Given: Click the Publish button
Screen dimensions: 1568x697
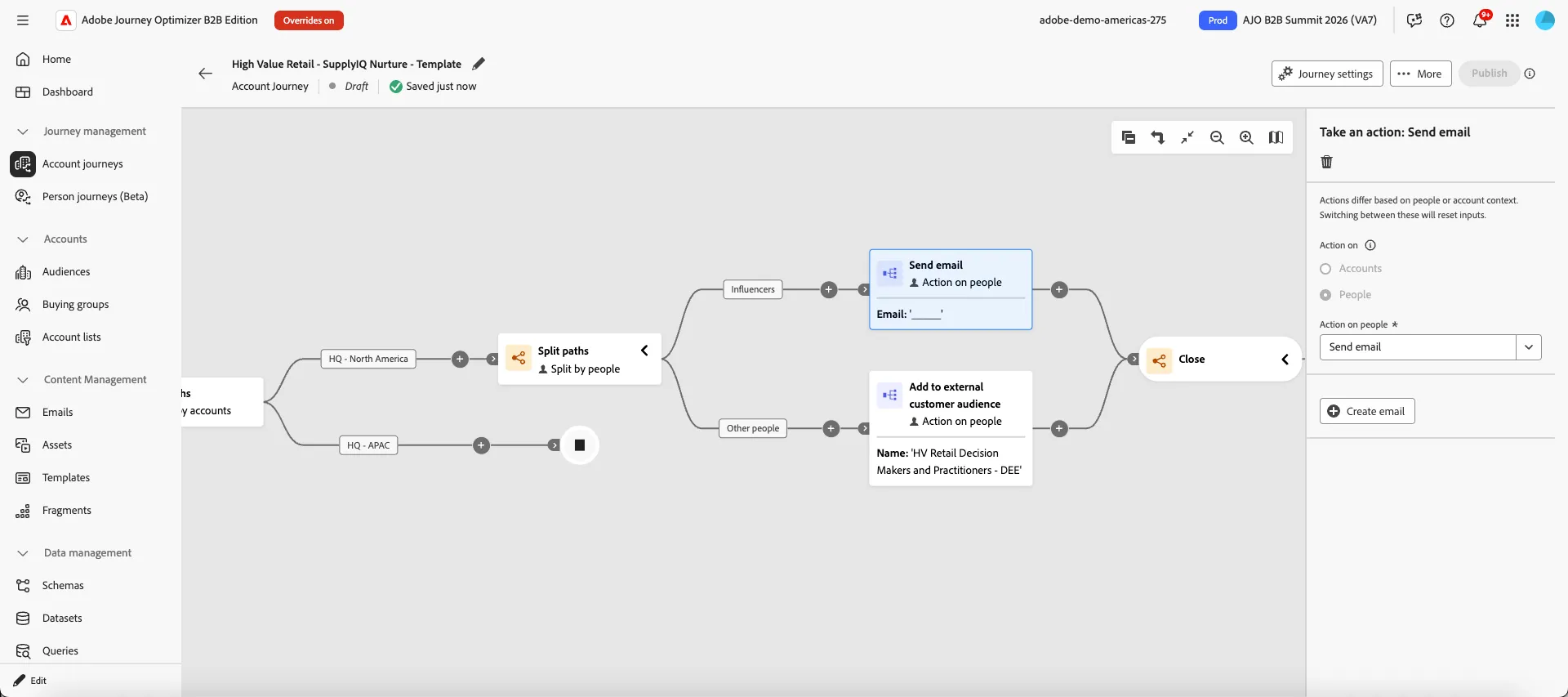Looking at the screenshot, I should 1489,74.
